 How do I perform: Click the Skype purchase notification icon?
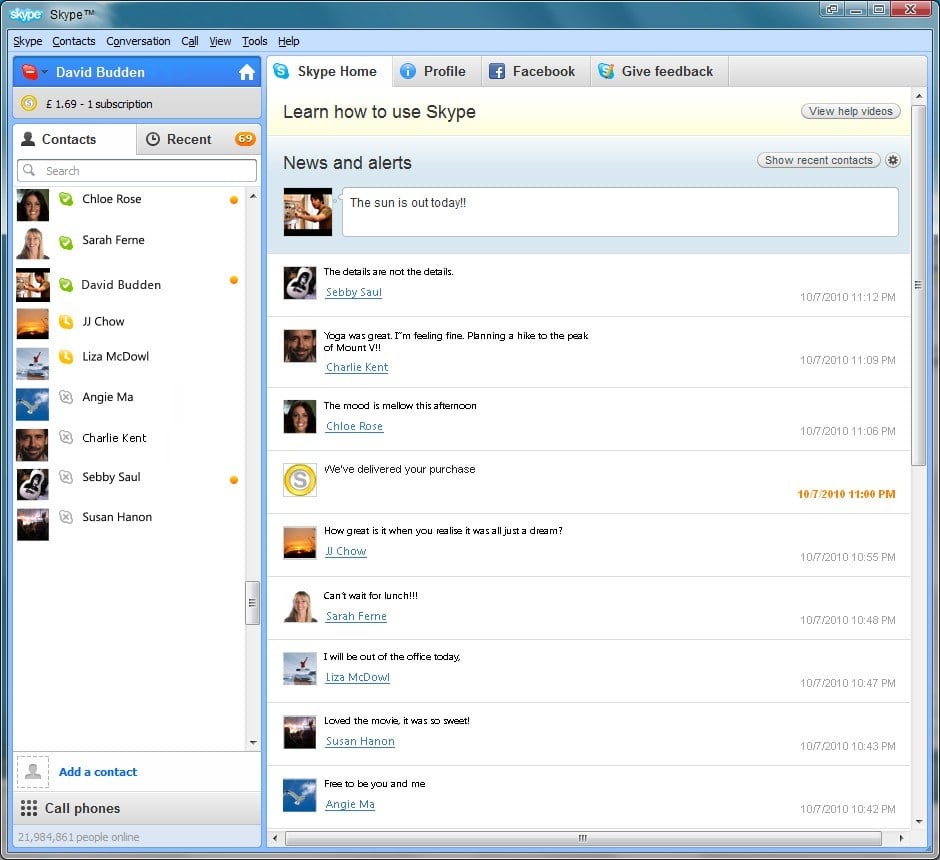pos(299,479)
